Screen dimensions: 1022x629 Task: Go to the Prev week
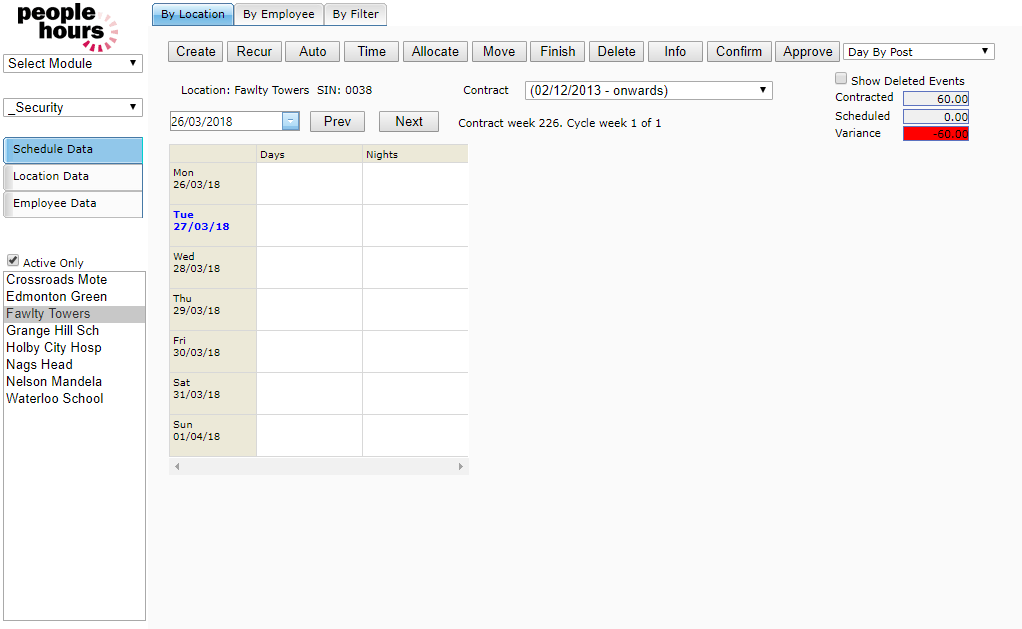coord(337,122)
